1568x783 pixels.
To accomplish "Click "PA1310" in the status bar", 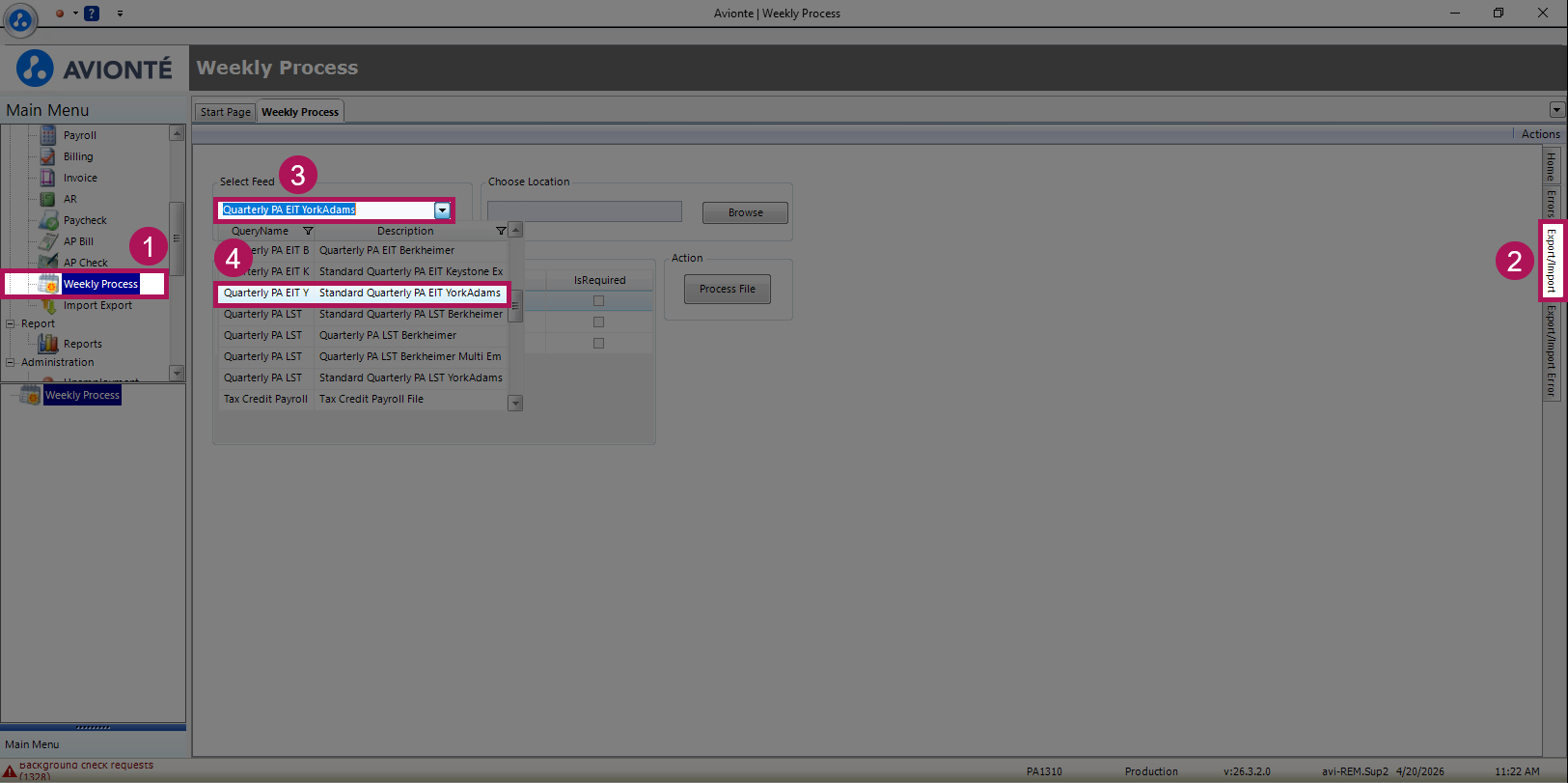I will tap(1044, 771).
